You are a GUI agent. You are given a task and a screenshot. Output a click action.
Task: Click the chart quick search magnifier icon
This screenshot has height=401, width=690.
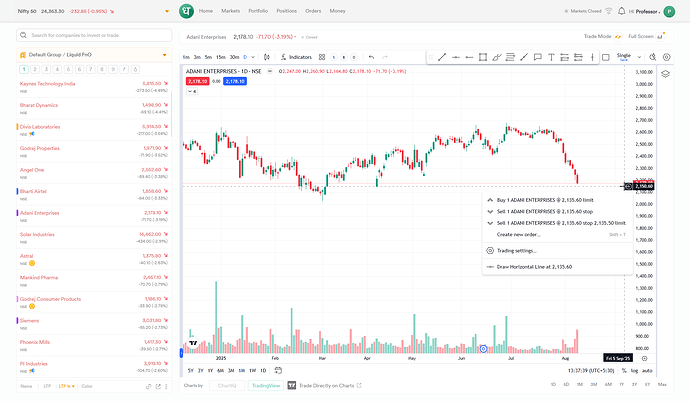click(653, 57)
